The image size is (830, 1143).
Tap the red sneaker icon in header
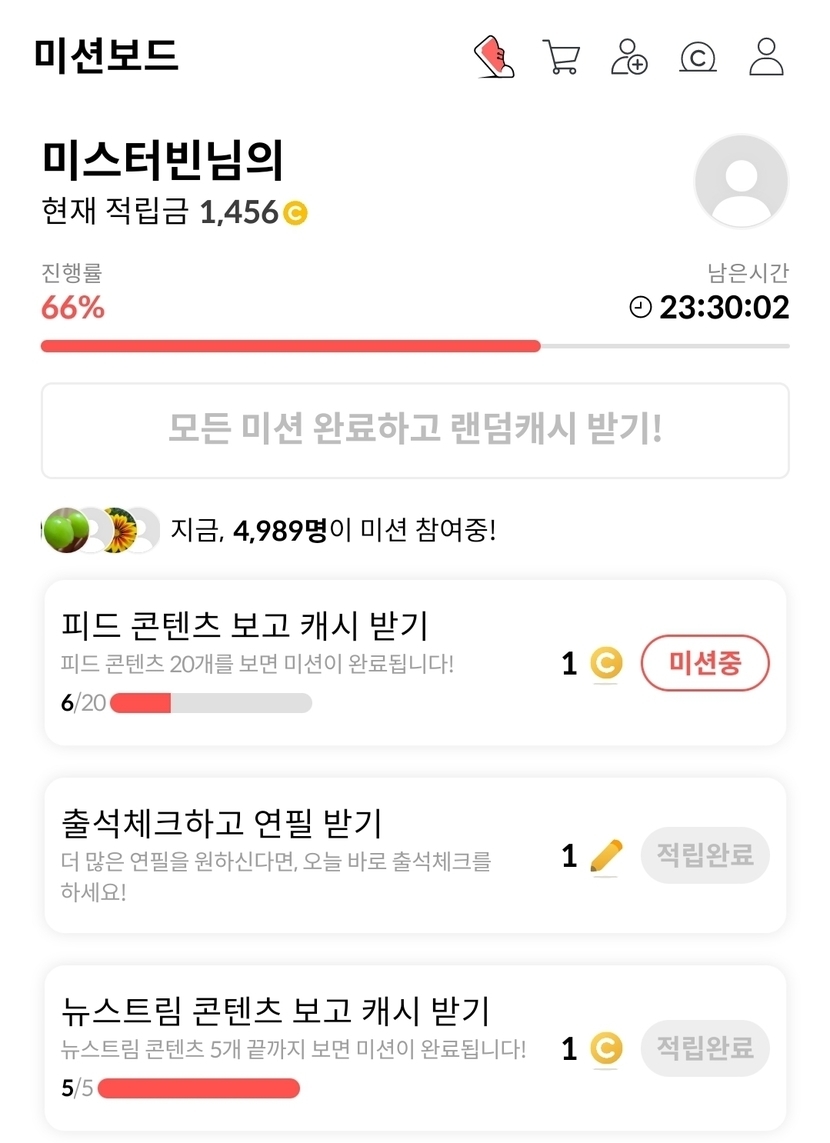coord(493,57)
